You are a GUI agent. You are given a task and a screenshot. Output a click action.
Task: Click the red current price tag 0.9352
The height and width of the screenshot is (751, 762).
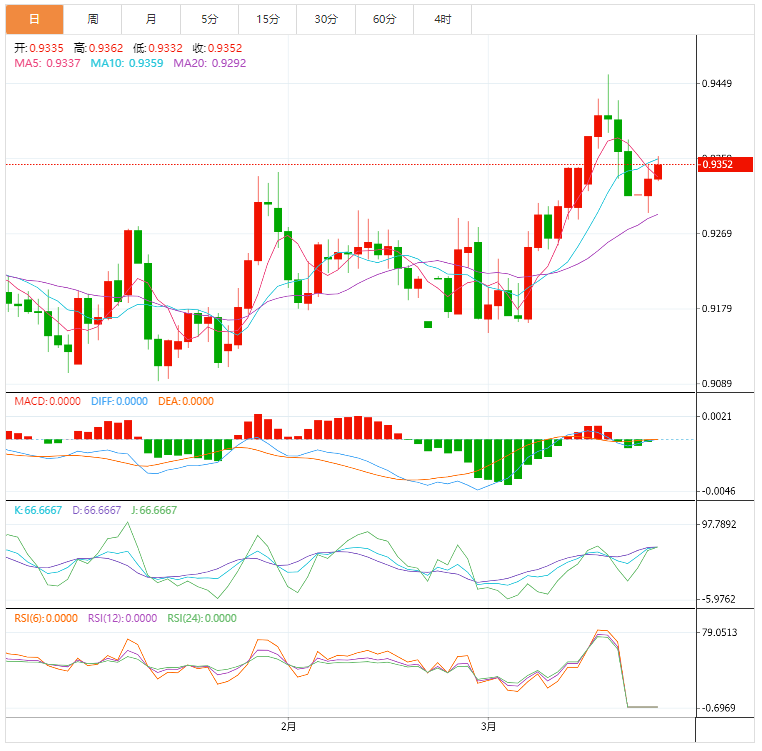[726, 164]
